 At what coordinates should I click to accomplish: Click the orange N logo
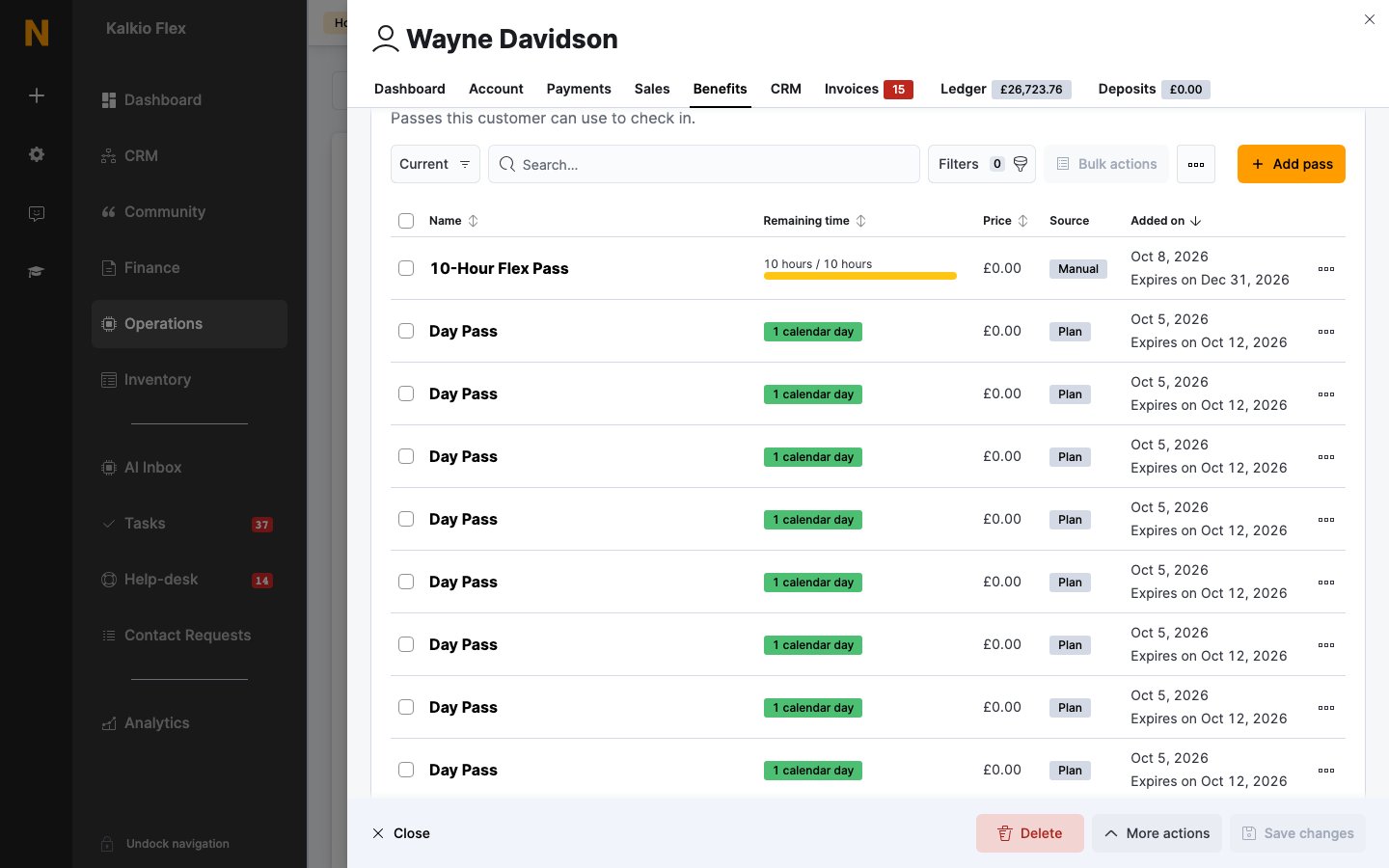(37, 33)
